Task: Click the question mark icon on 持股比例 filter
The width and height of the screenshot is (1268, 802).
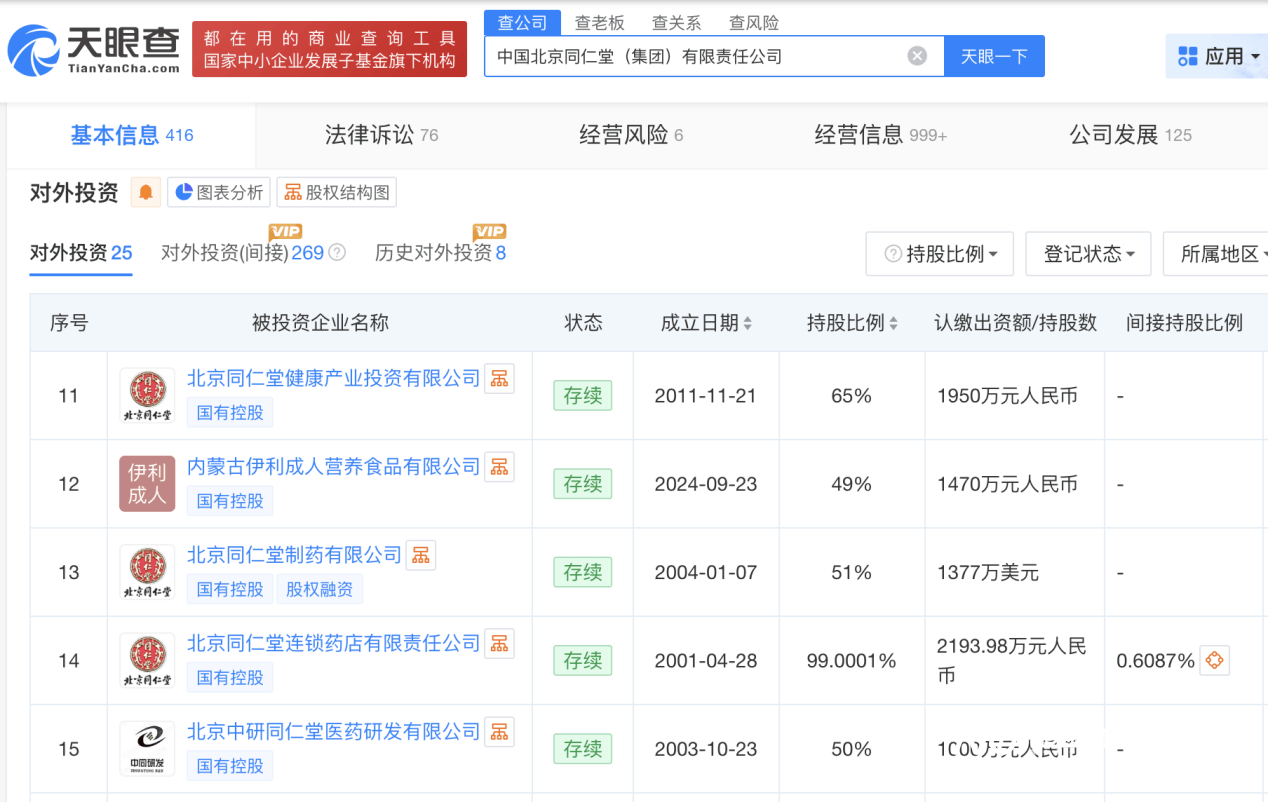Action: pyautogui.click(x=893, y=253)
